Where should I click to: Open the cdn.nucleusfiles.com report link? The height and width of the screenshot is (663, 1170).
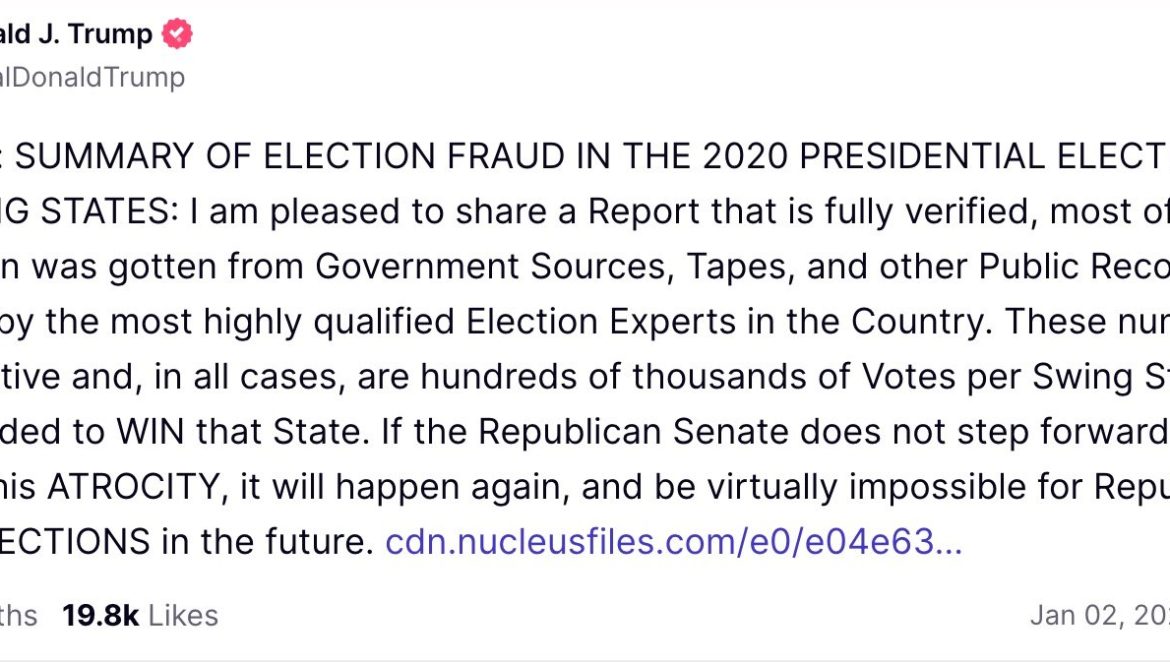pyautogui.click(x=674, y=542)
